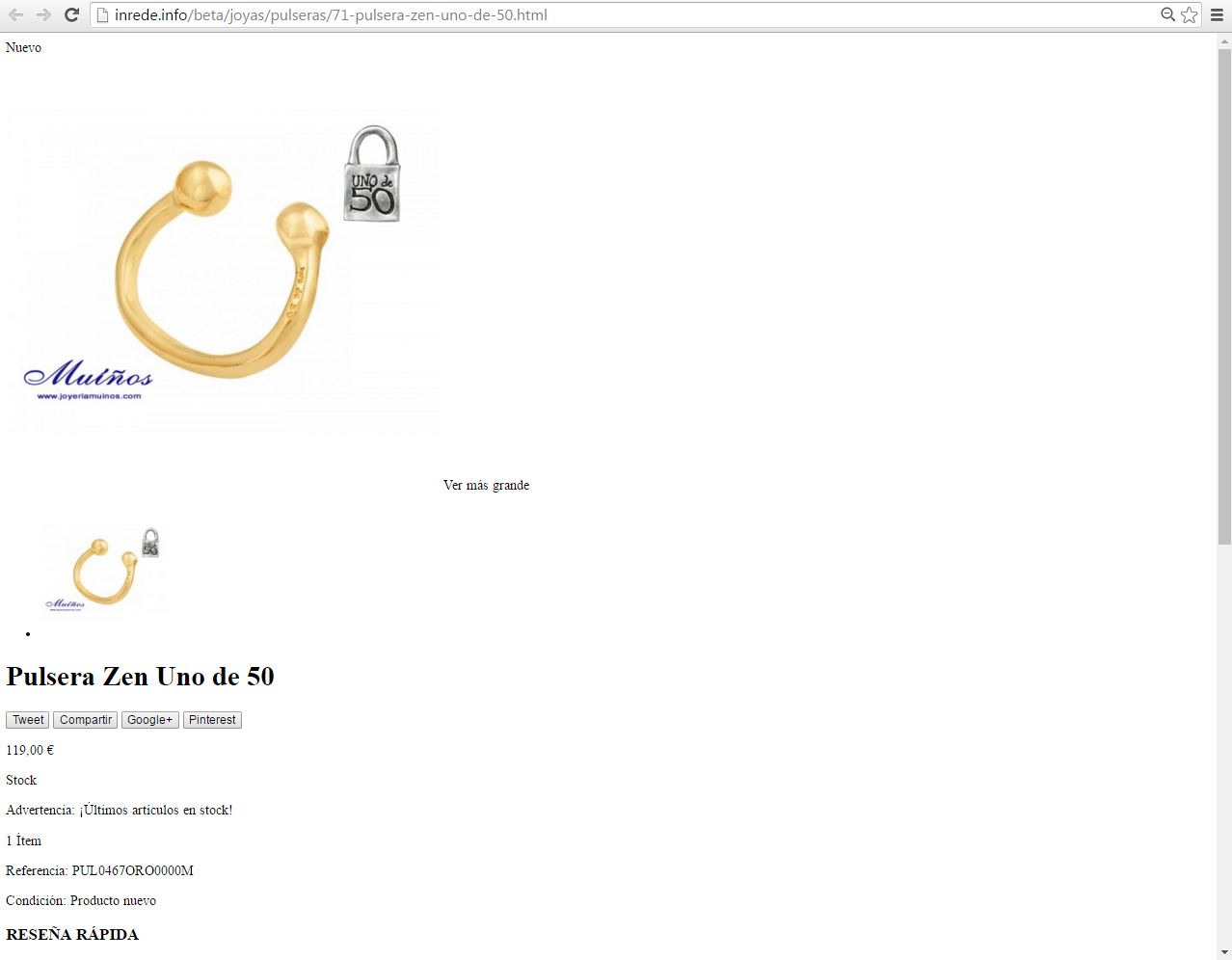
Task: Click the Uno de 50 padlock logo
Action: (x=372, y=174)
